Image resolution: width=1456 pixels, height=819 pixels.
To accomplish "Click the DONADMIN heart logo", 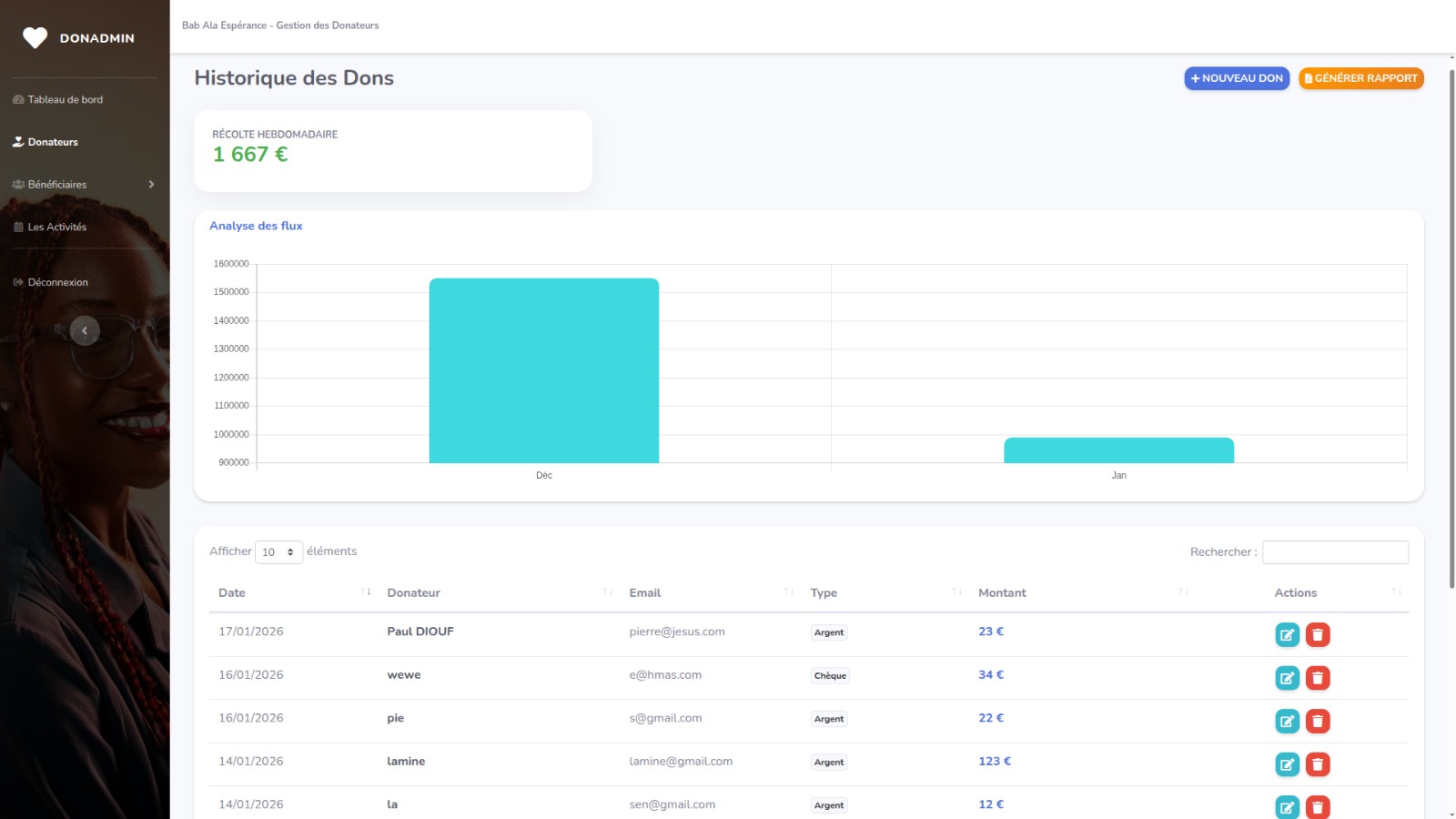I will [x=35, y=38].
